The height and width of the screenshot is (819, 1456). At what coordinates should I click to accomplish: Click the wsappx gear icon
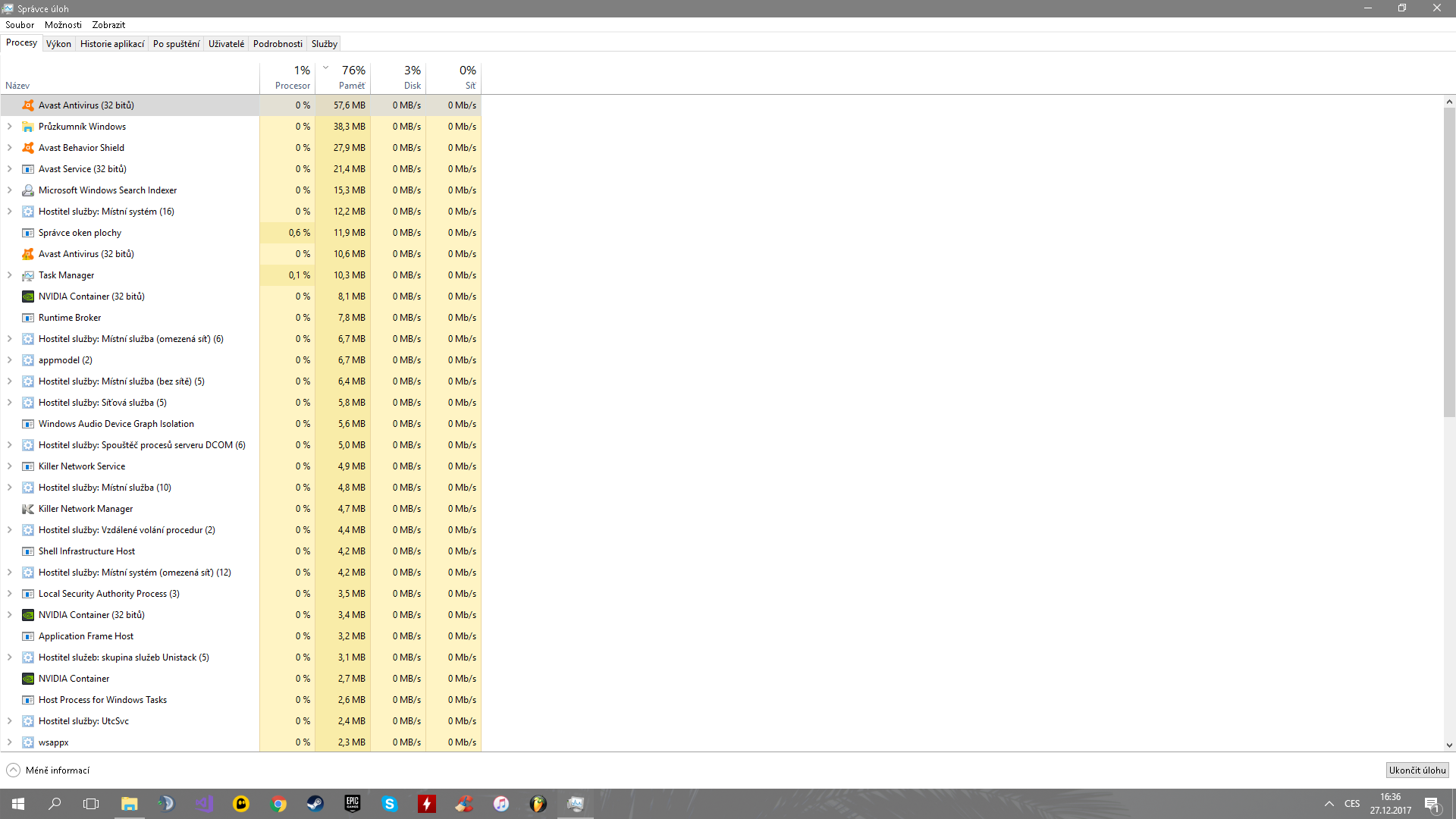pos(28,742)
